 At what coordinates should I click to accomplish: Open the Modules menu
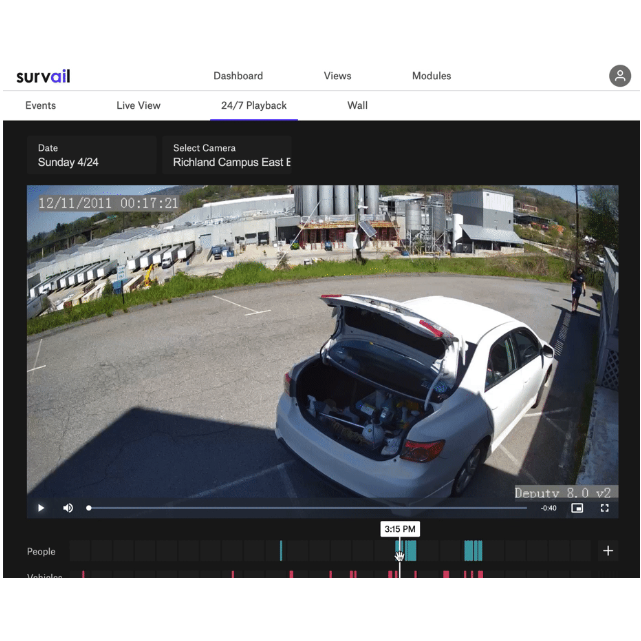point(431,76)
